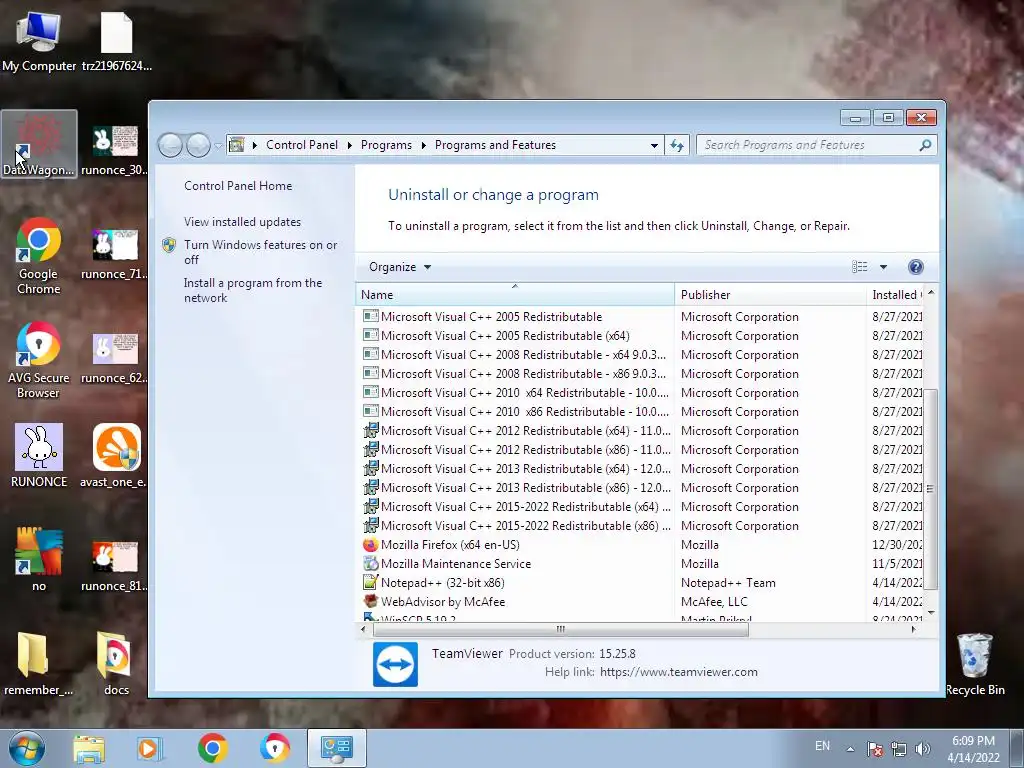Viewport: 1024px width, 768px height.
Task: Click the EN language indicator
Action: click(x=822, y=746)
